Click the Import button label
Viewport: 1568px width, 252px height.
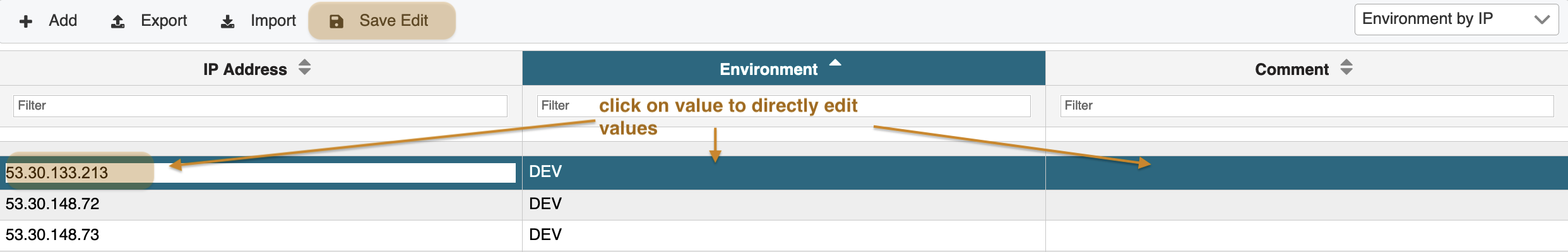[273, 21]
